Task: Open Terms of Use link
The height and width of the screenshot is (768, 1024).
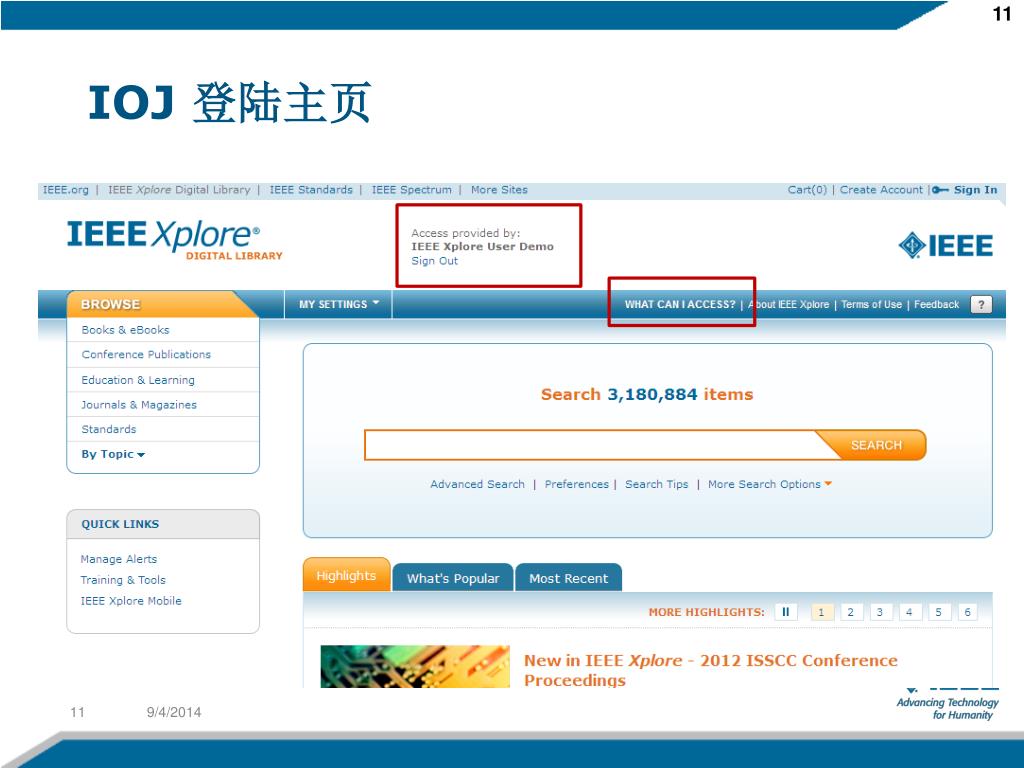Action: tap(871, 304)
